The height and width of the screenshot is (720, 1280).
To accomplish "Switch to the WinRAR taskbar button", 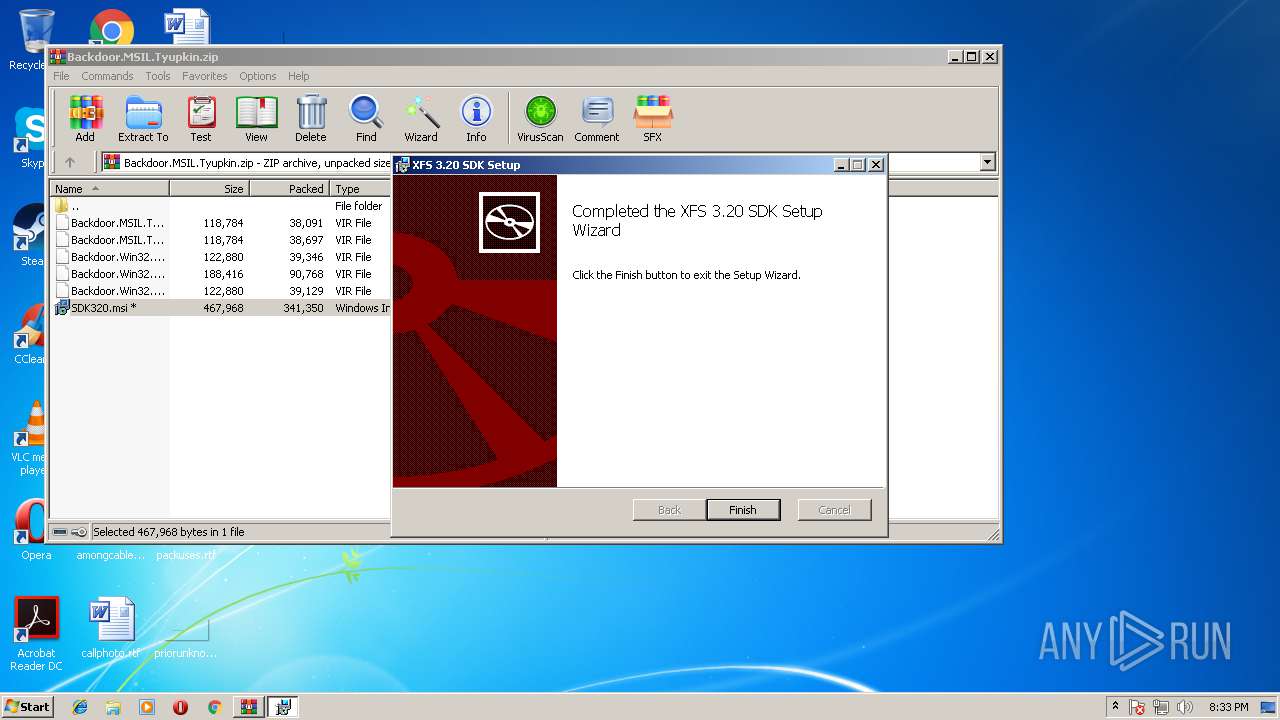I will (x=248, y=707).
